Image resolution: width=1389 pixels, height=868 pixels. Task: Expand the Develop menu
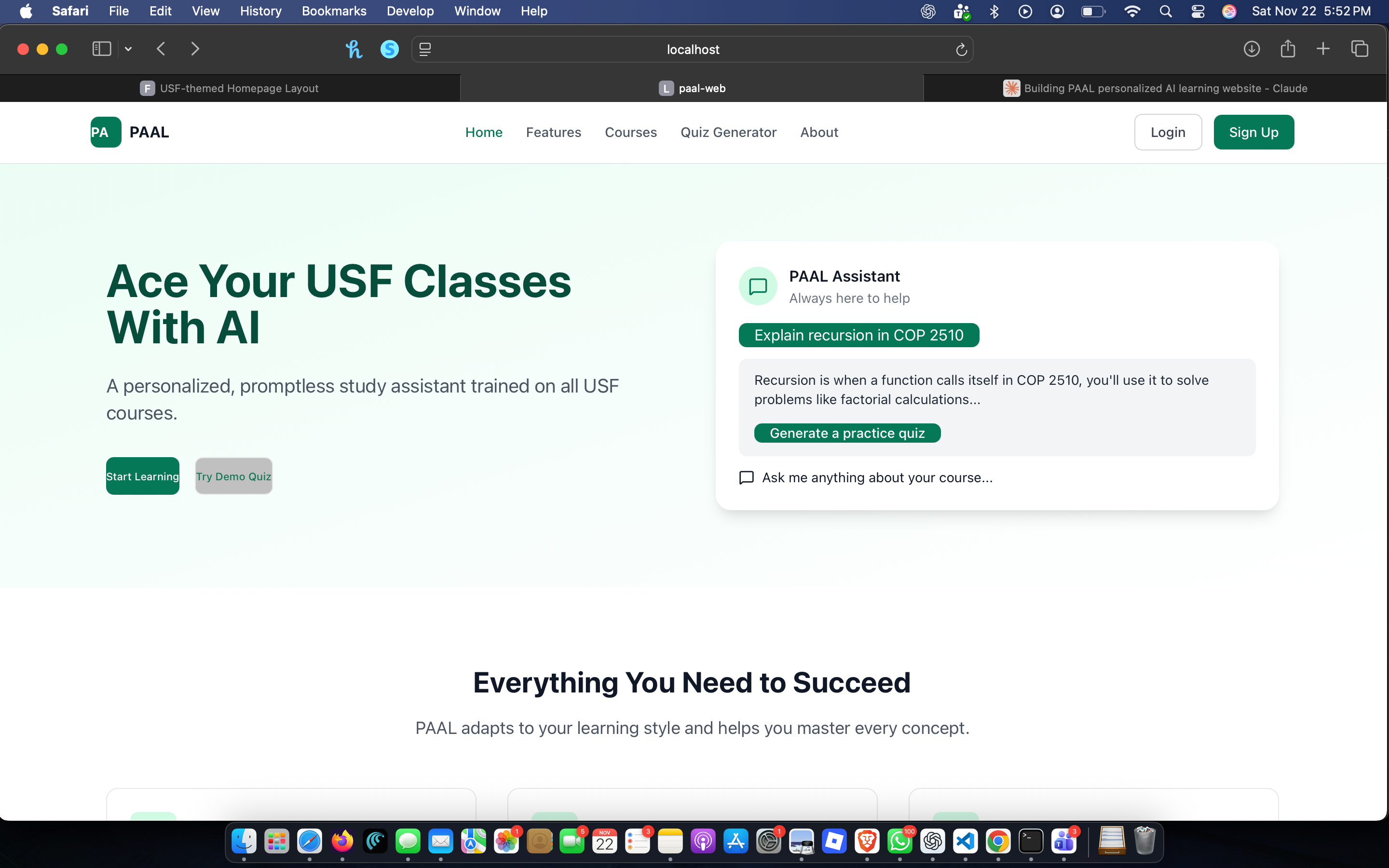pyautogui.click(x=410, y=11)
